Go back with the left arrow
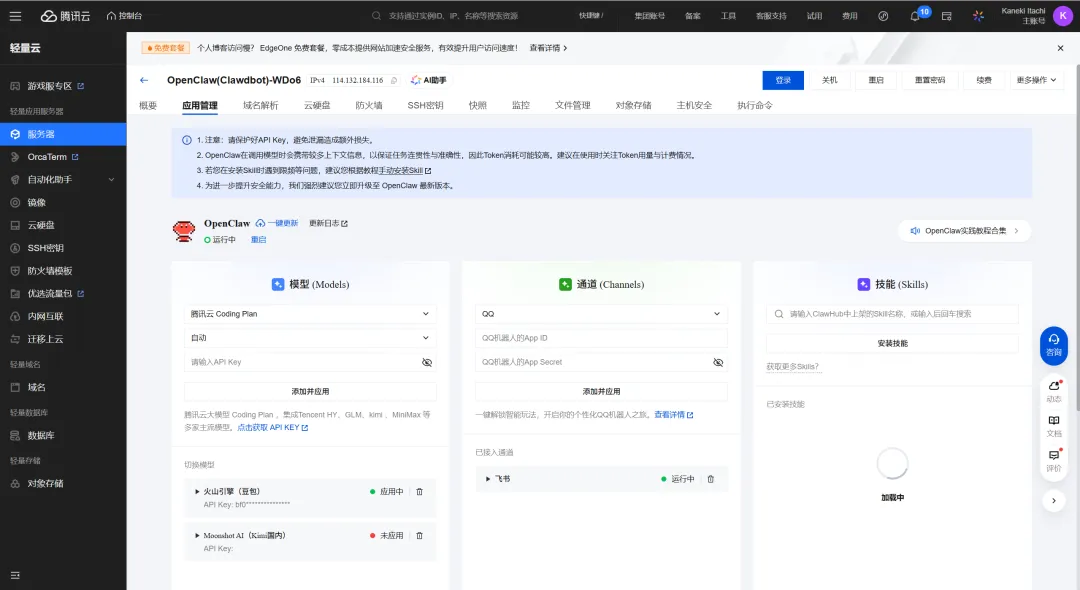 [x=144, y=80]
